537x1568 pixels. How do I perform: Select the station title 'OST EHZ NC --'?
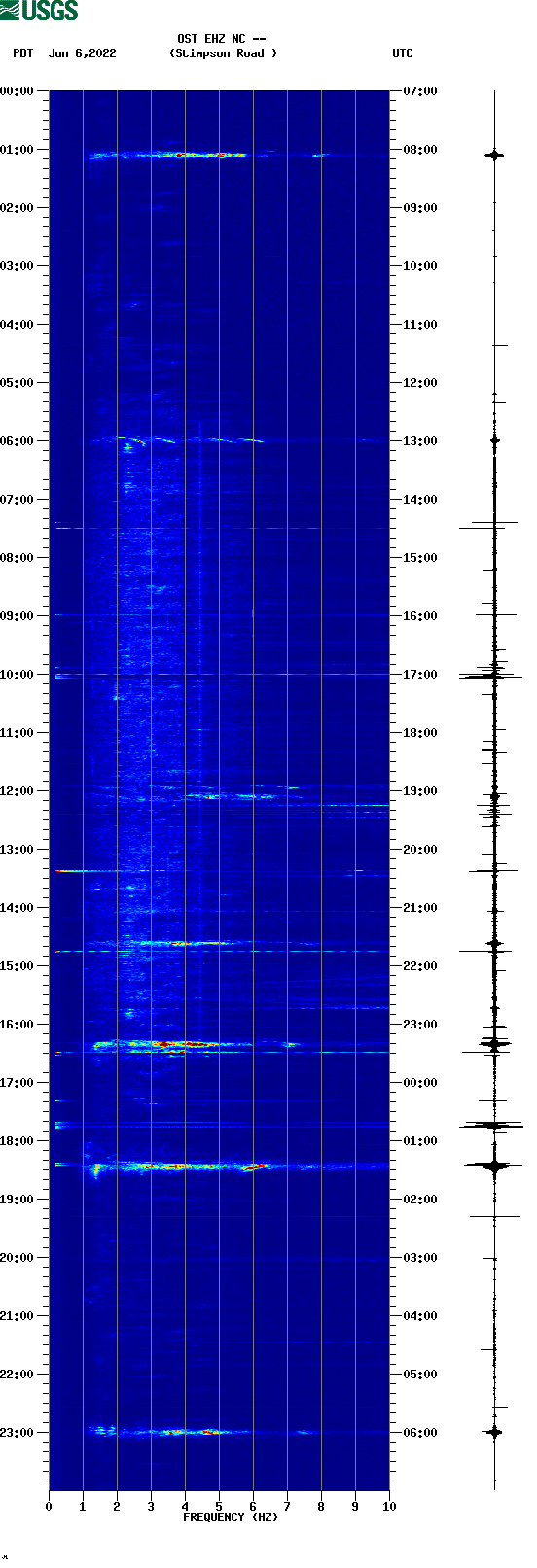222,40
